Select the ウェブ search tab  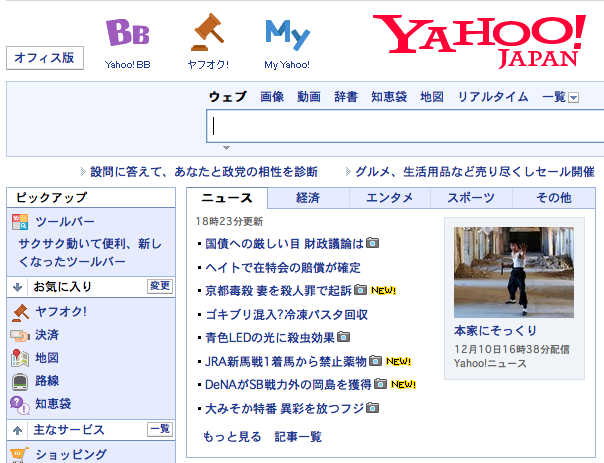click(228, 97)
